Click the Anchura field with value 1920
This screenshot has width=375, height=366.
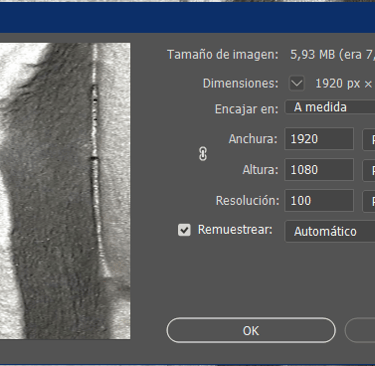pyautogui.click(x=319, y=139)
